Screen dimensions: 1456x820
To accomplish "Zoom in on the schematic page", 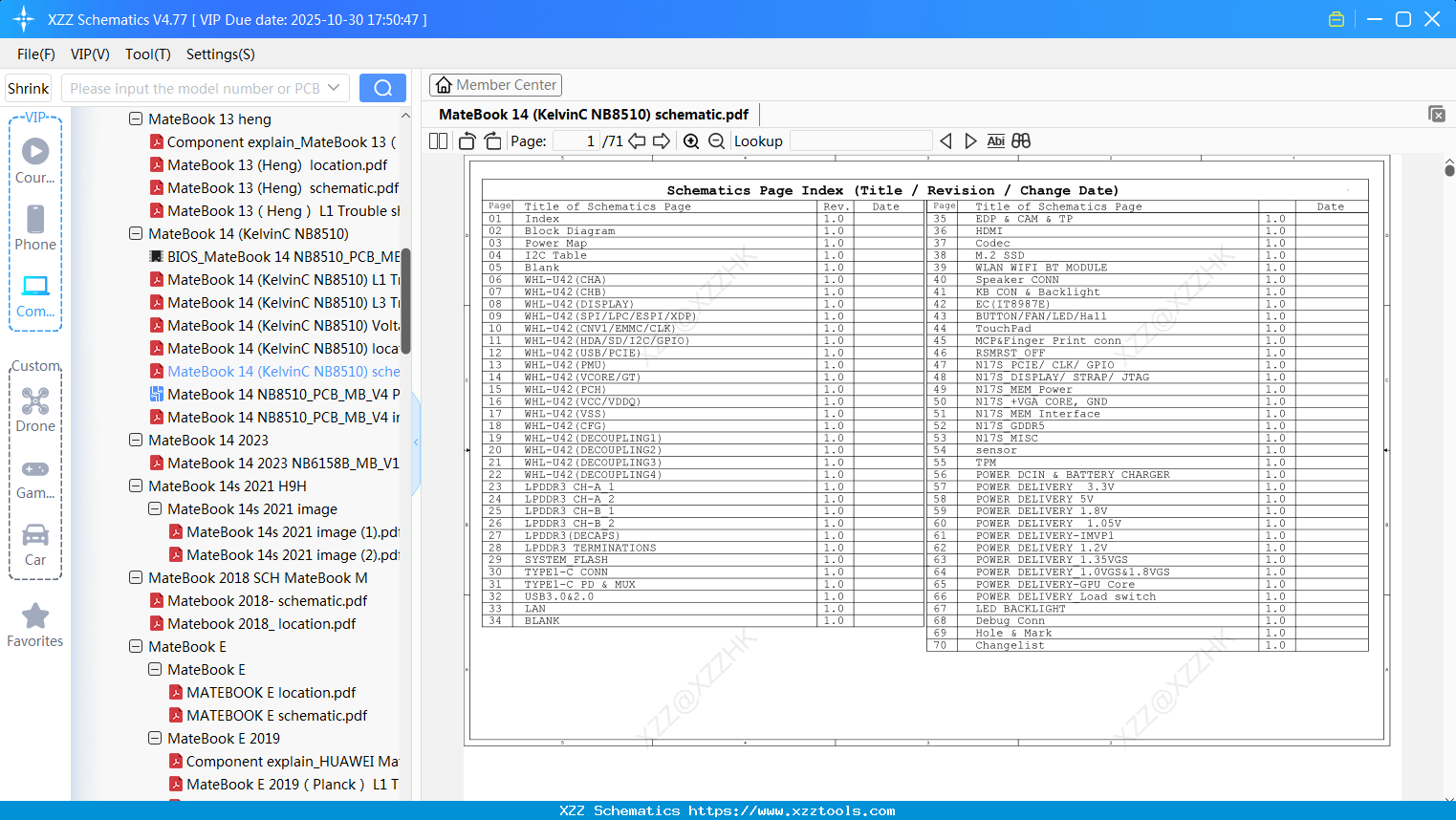I will [x=691, y=141].
